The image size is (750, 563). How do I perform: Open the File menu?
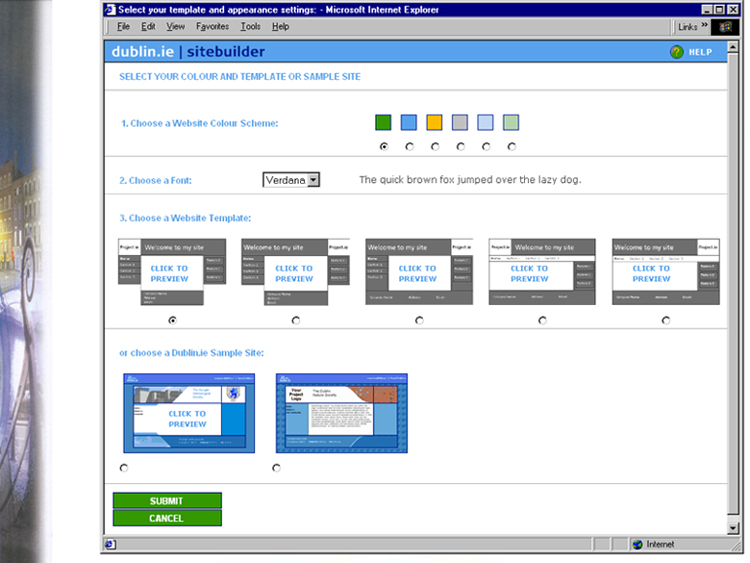point(123,27)
